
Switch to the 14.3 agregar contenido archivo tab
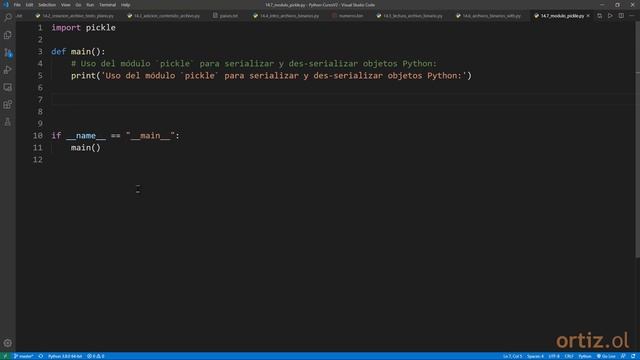click(164, 16)
